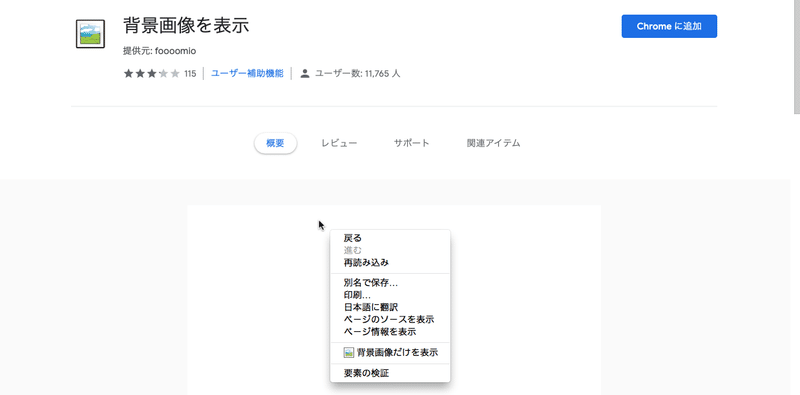
Task: Click the user count person icon
Action: click(x=305, y=73)
